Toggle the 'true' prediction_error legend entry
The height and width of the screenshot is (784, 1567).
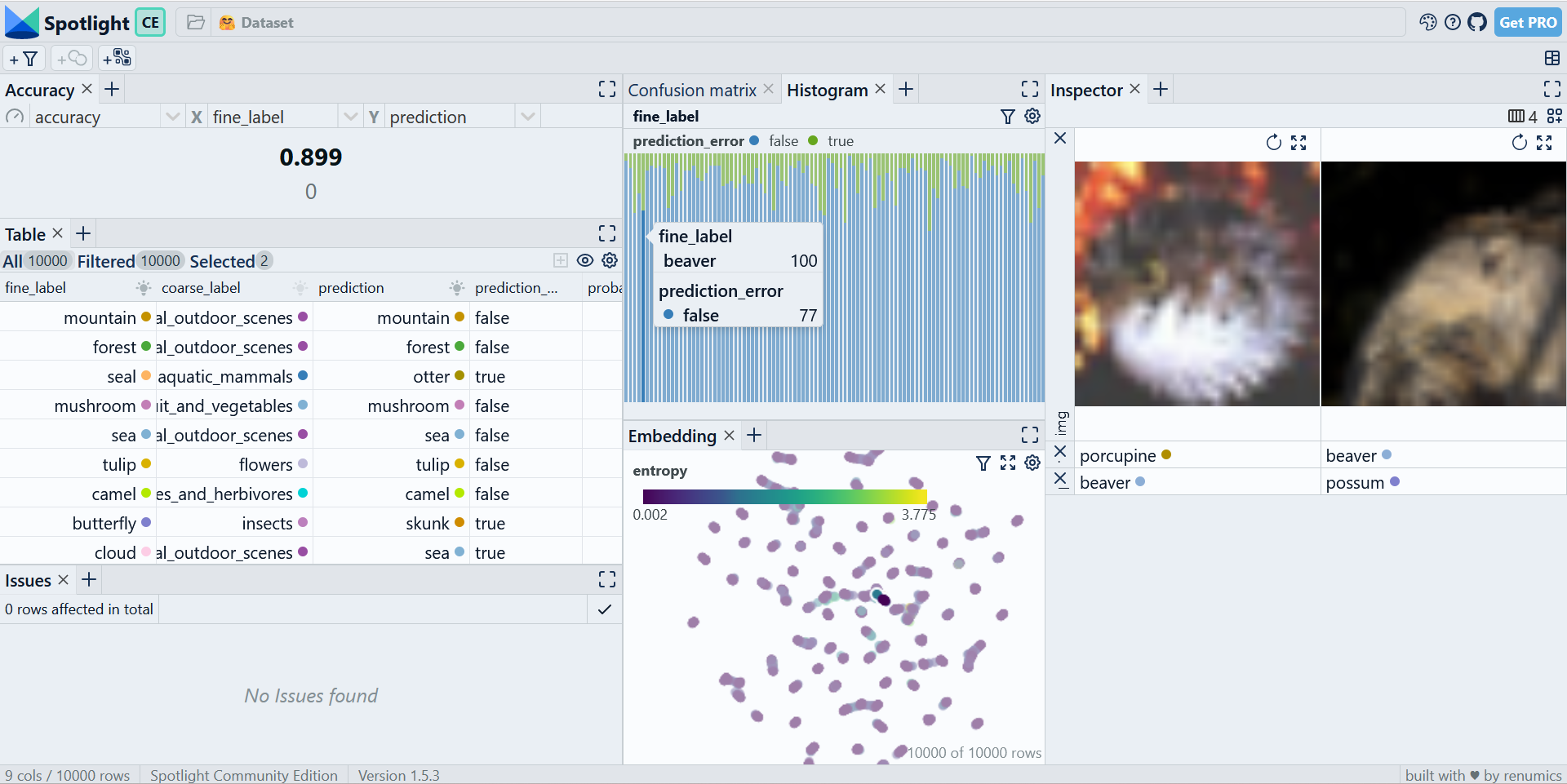tap(832, 141)
